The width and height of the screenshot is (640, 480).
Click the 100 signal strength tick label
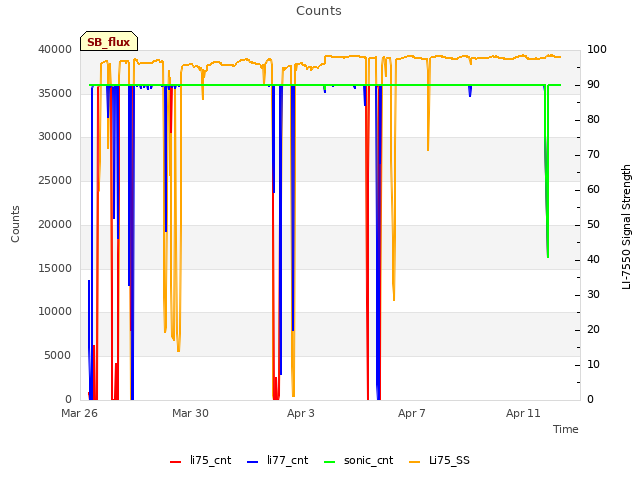[x=597, y=49]
